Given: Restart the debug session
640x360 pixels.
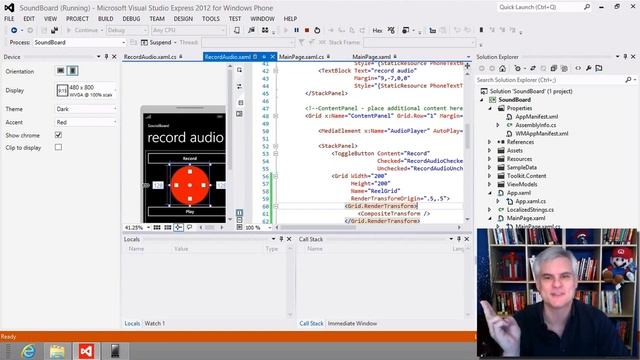Looking at the screenshot, I should coord(317,30).
